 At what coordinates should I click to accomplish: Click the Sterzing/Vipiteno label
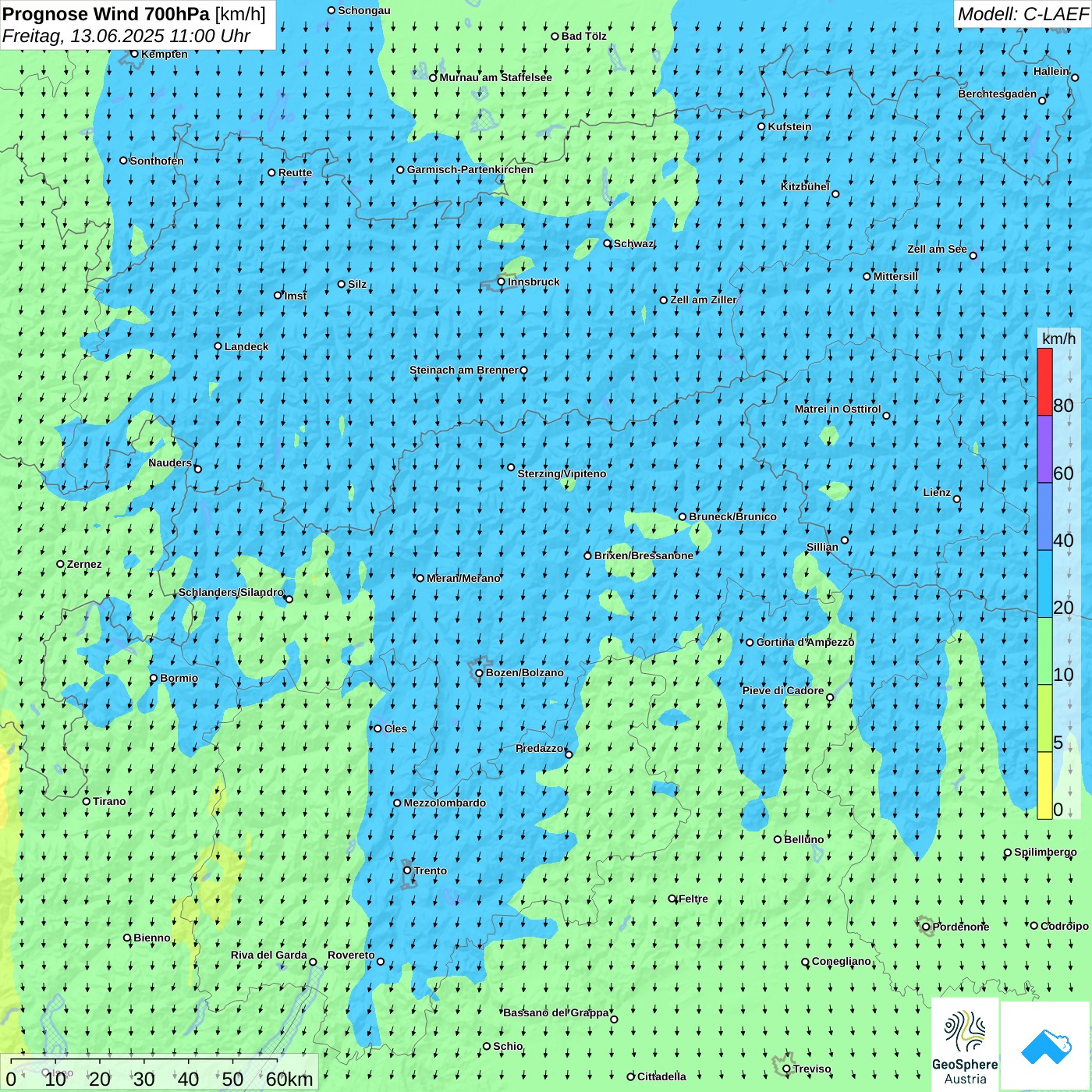[x=562, y=473]
